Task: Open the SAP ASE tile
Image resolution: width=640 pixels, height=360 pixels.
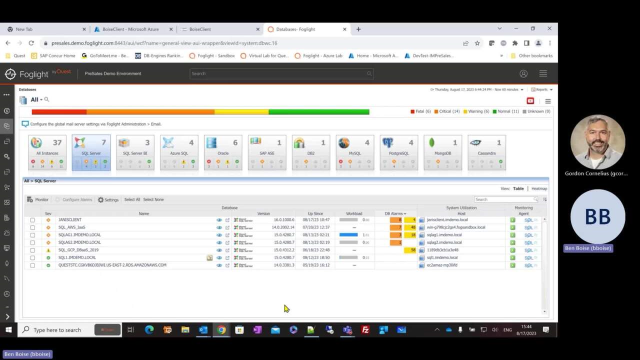Action: 267,153
